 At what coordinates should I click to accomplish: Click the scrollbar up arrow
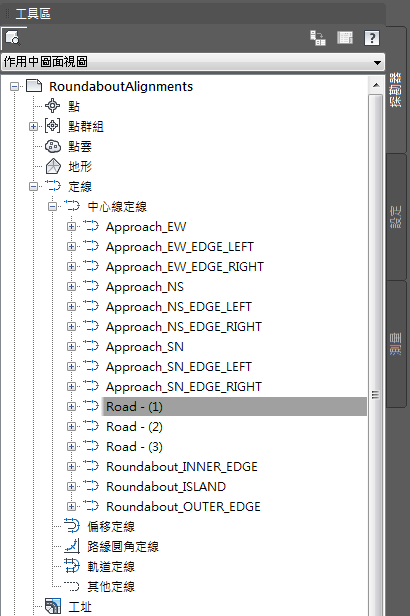pyautogui.click(x=376, y=85)
